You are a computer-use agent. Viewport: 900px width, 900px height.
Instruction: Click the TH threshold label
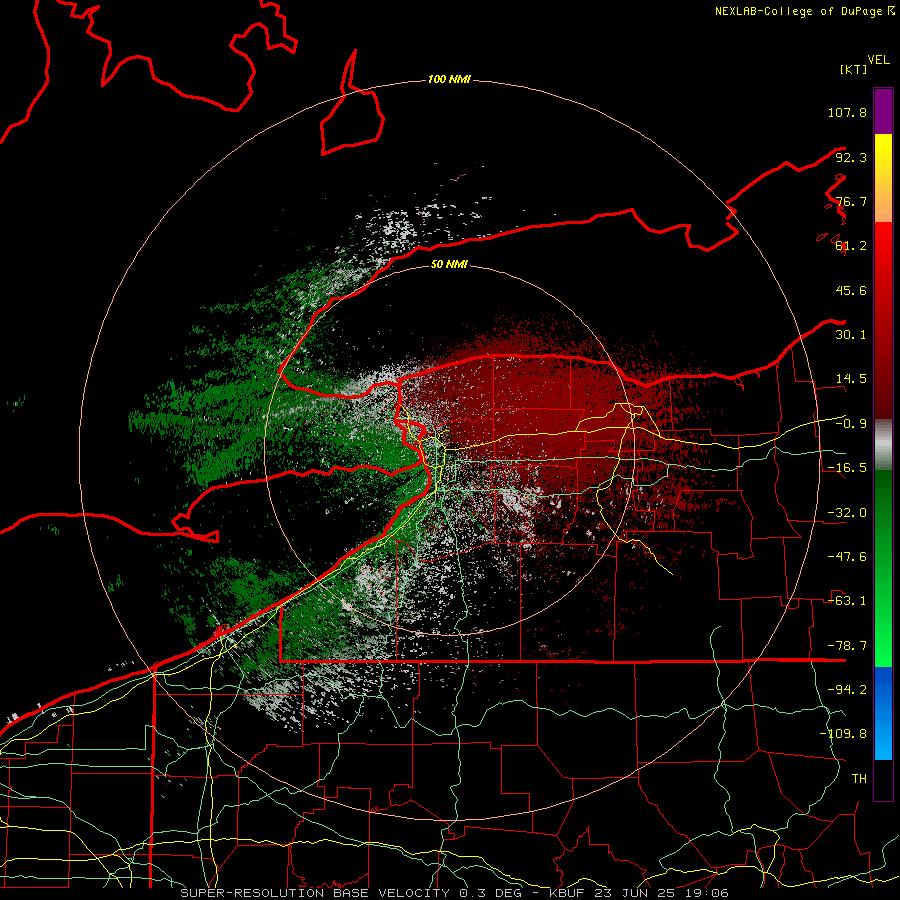point(859,779)
